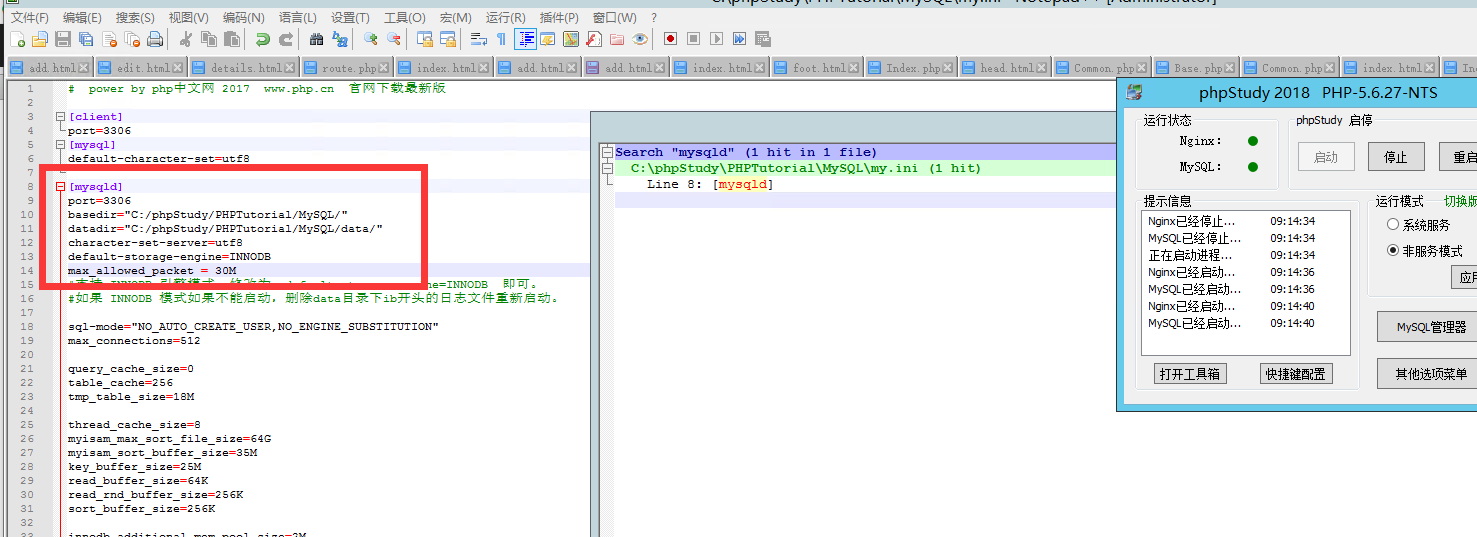Toggle synchronized horizontal scrolling icon
This screenshot has width=1477, height=537.
tap(448, 39)
